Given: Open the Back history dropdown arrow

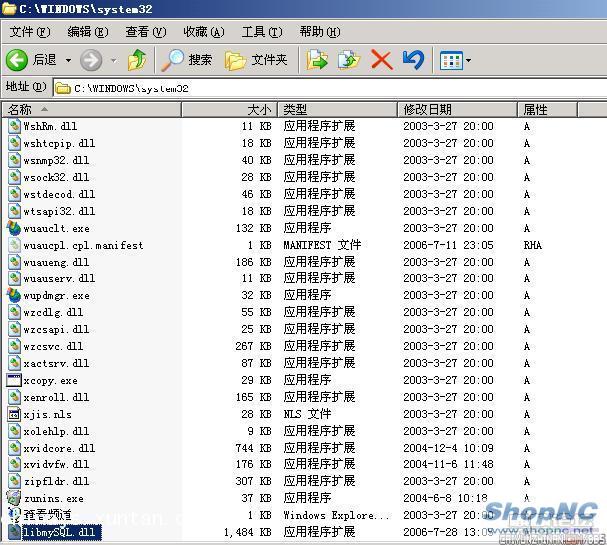Looking at the screenshot, I should pyautogui.click(x=68, y=60).
